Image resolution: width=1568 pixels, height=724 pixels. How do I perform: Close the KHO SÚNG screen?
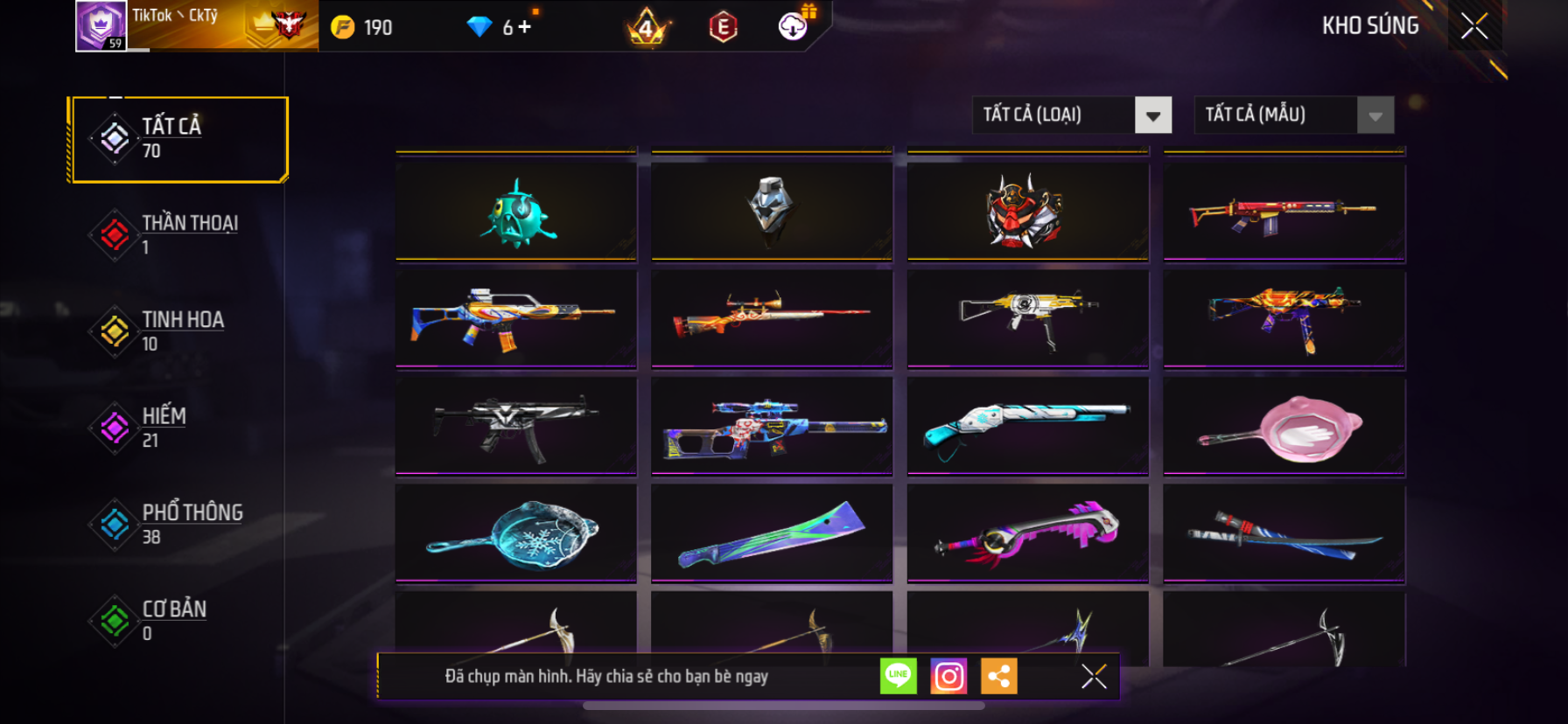coord(1474,26)
